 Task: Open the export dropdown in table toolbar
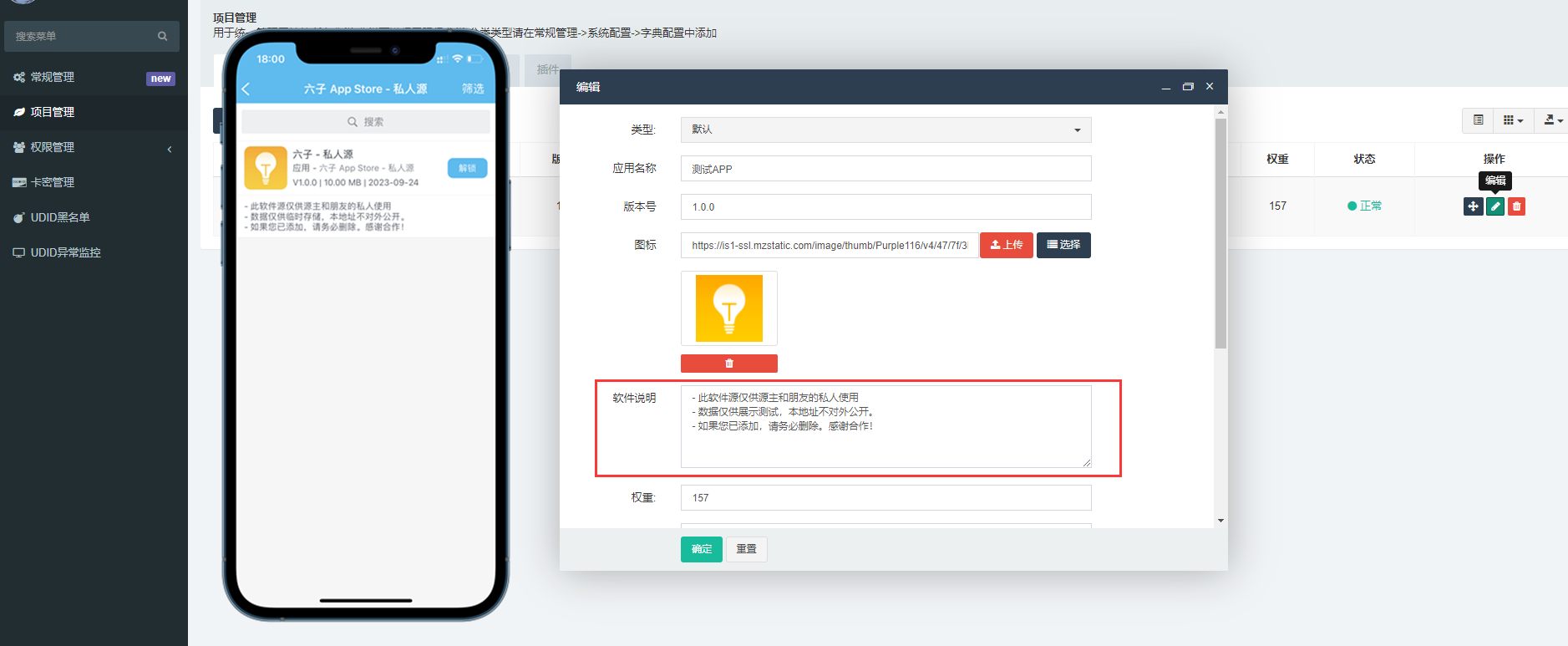1553,120
